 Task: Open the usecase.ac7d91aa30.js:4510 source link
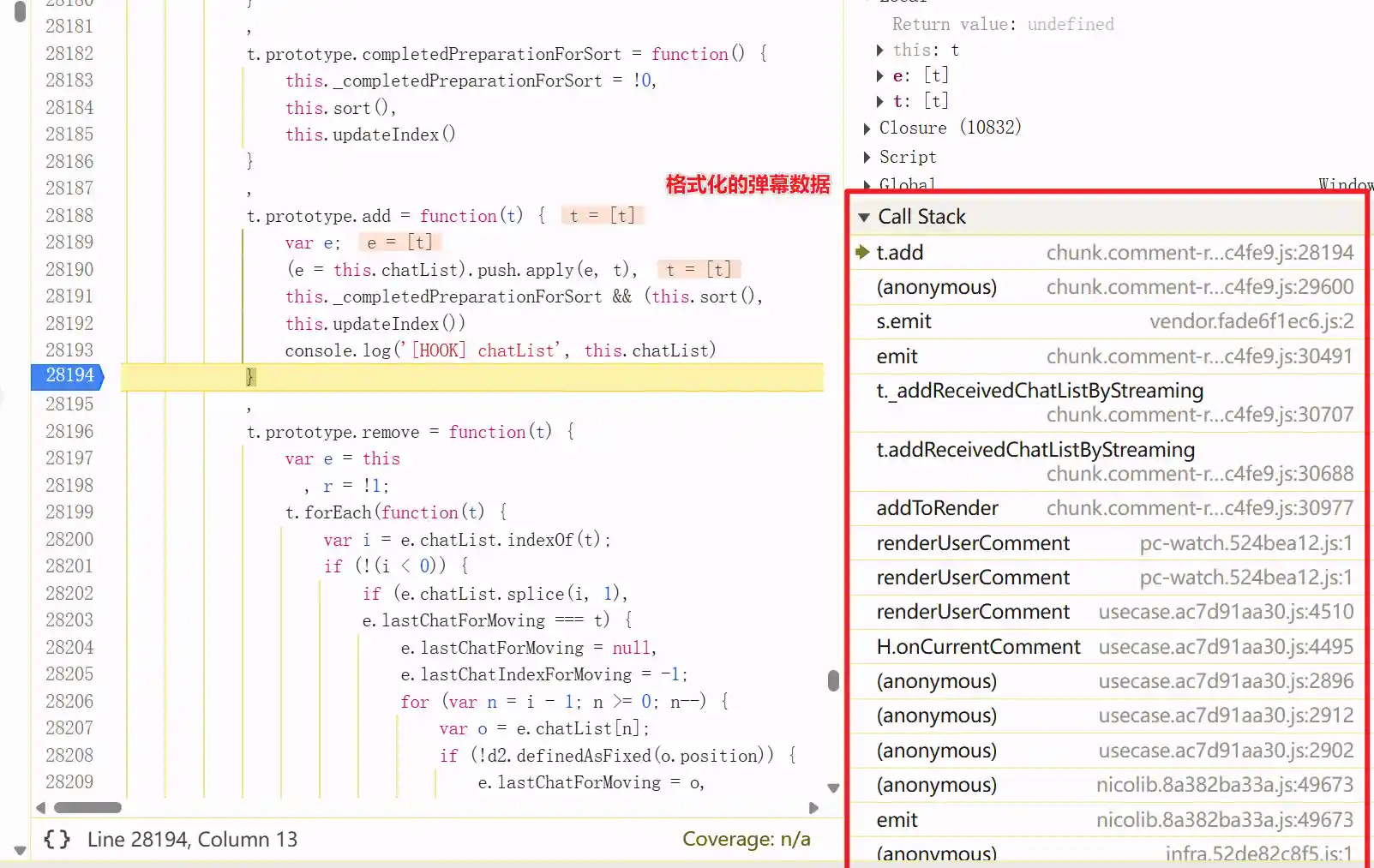click(1226, 612)
